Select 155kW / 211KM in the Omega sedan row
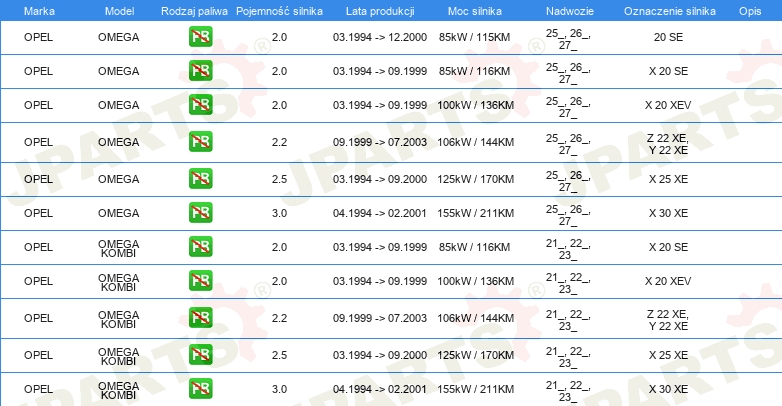 pos(475,213)
